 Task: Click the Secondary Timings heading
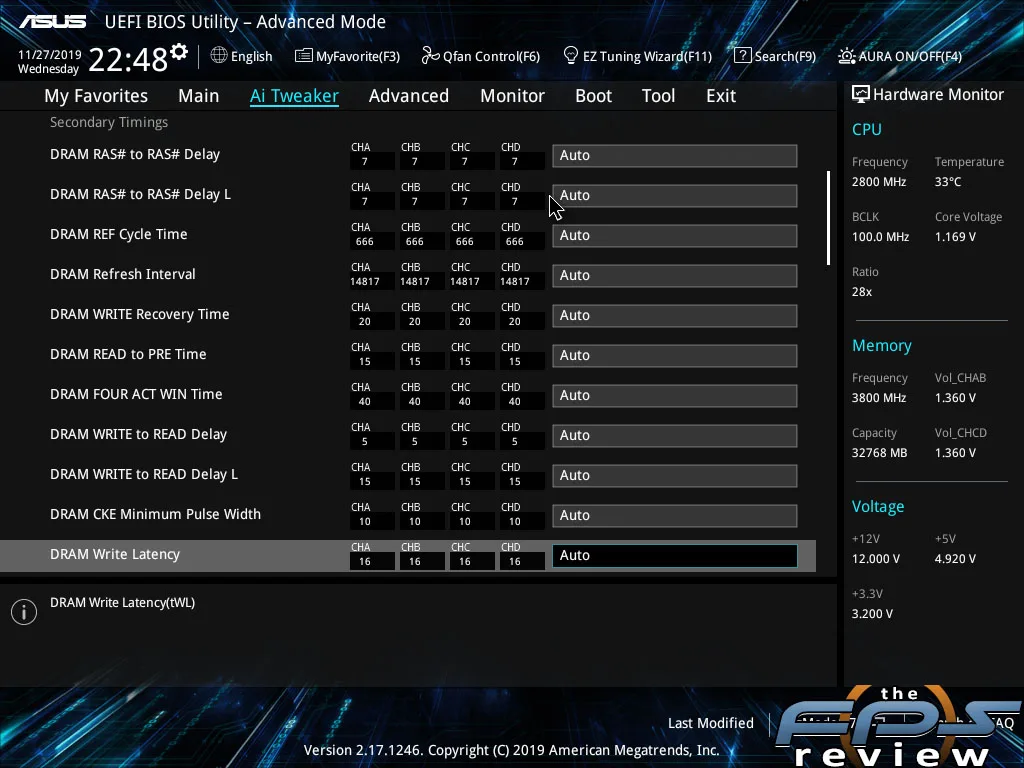109,122
